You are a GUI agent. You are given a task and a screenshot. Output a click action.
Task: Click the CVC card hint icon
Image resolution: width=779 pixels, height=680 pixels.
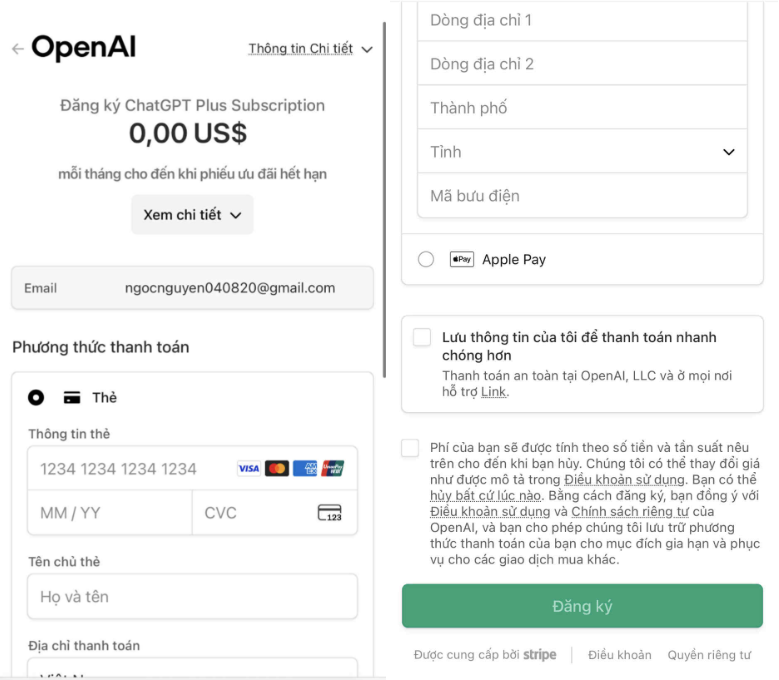click(329, 513)
